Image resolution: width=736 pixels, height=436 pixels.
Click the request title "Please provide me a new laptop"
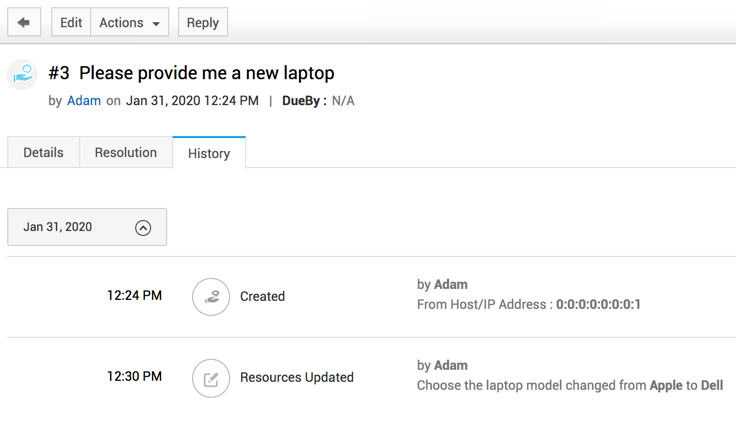(207, 73)
